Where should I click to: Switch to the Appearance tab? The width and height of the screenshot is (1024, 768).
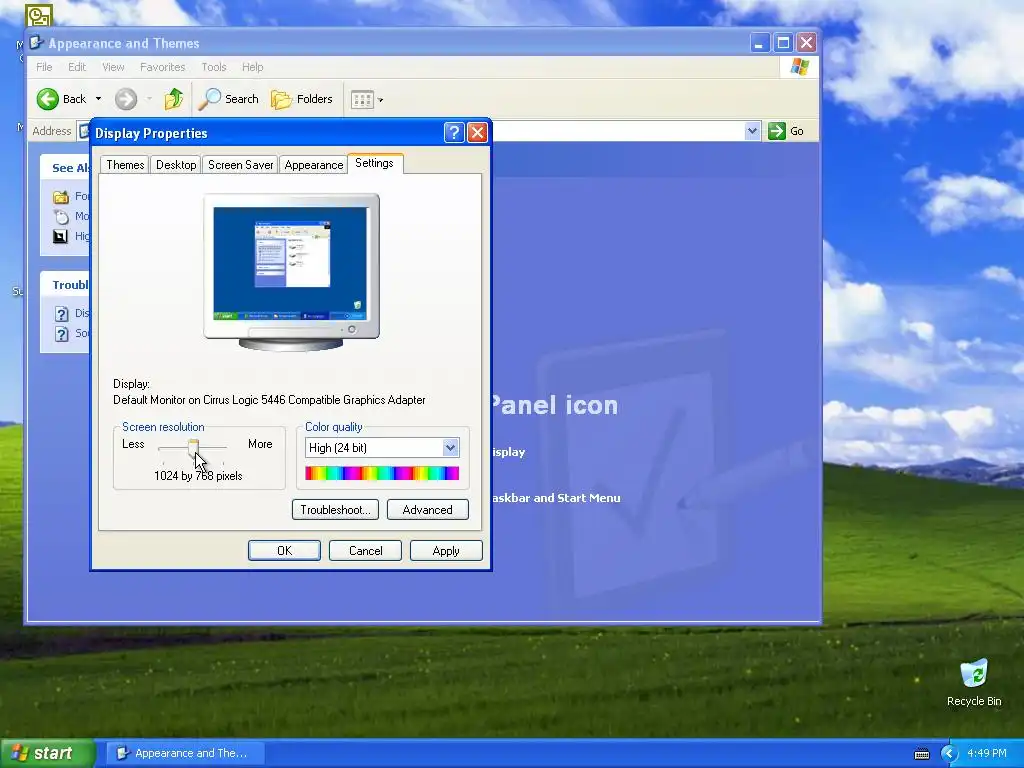(x=313, y=165)
